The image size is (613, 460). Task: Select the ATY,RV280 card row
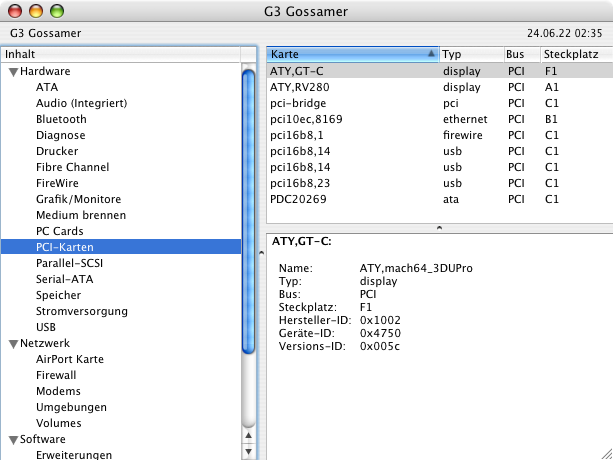coord(440,87)
